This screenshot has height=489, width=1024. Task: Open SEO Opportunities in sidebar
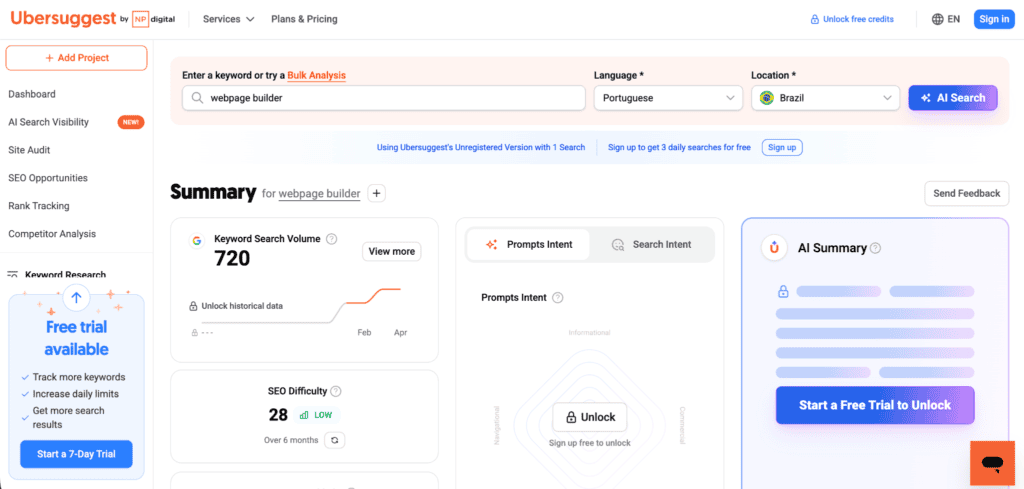tap(48, 178)
